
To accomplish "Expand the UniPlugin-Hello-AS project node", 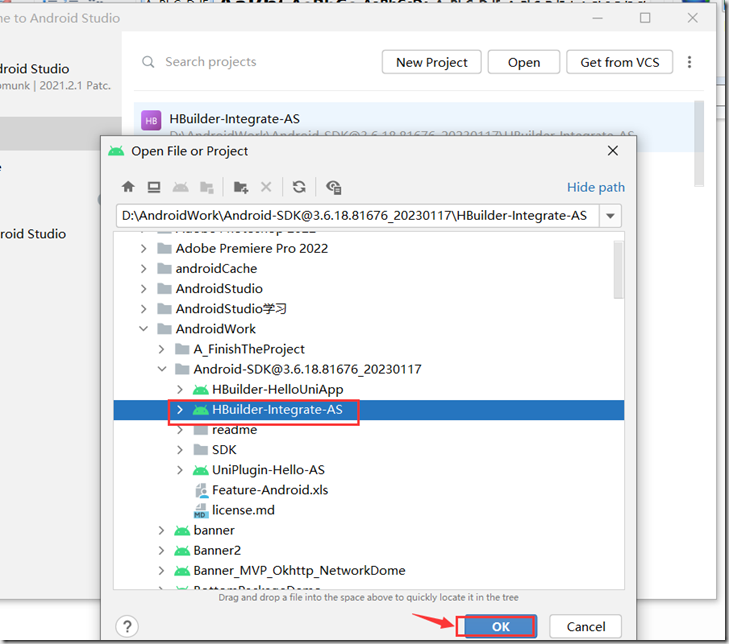I will (x=180, y=470).
